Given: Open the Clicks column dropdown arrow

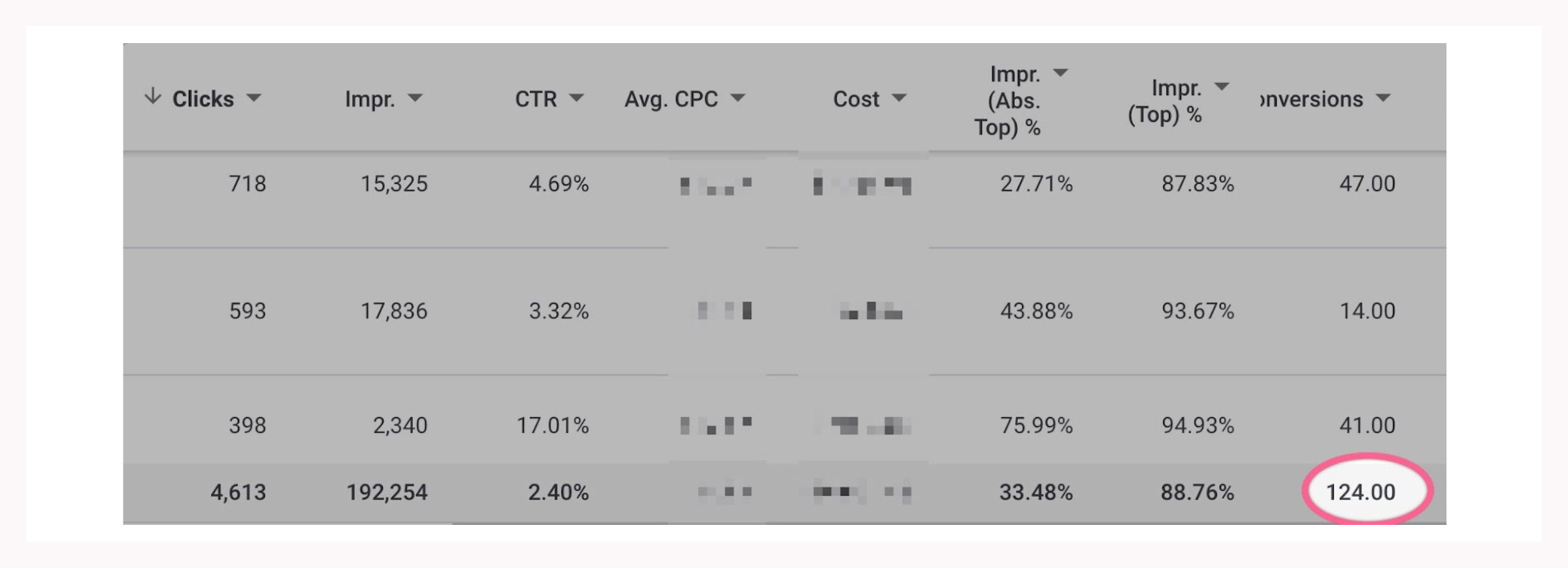Looking at the screenshot, I should 253,99.
